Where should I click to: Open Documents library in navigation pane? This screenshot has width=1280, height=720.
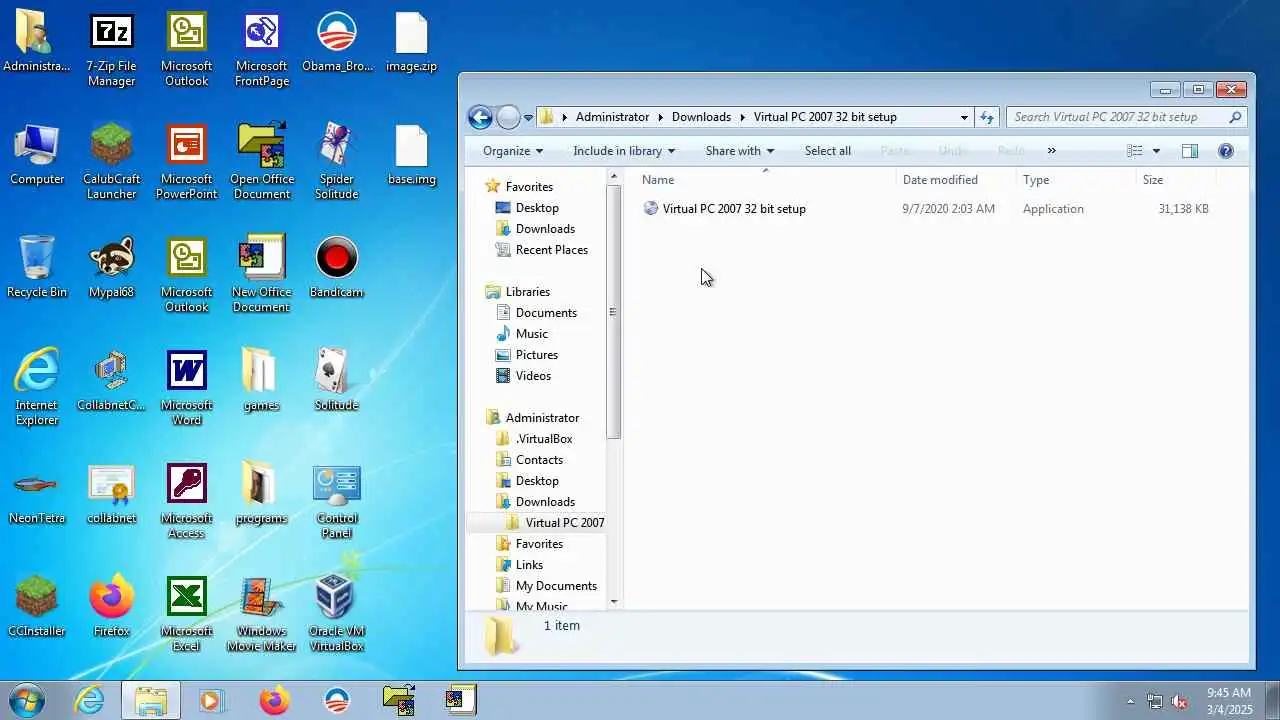point(546,313)
